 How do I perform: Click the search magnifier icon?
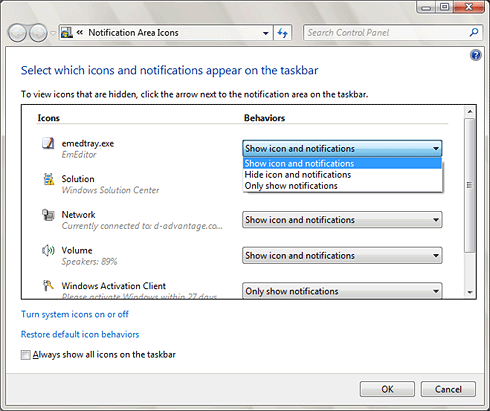coord(474,32)
